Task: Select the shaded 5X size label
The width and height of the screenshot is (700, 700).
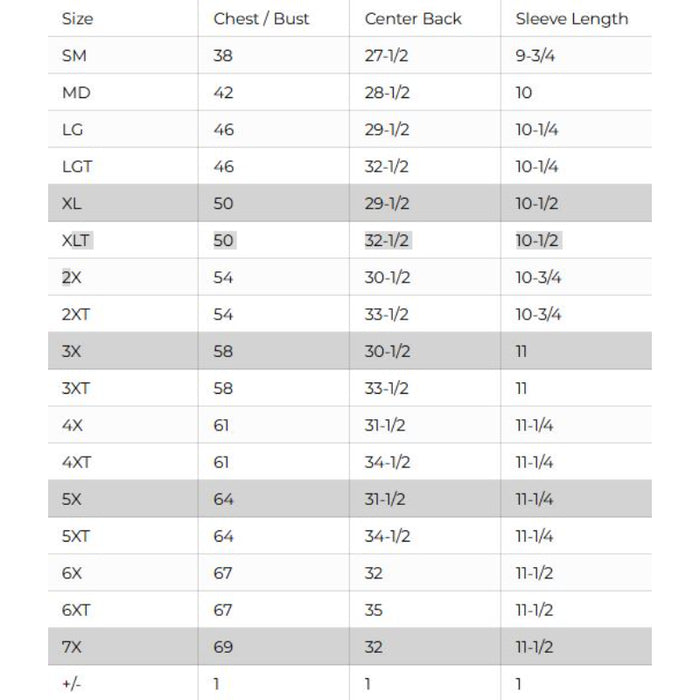Action: (x=72, y=499)
